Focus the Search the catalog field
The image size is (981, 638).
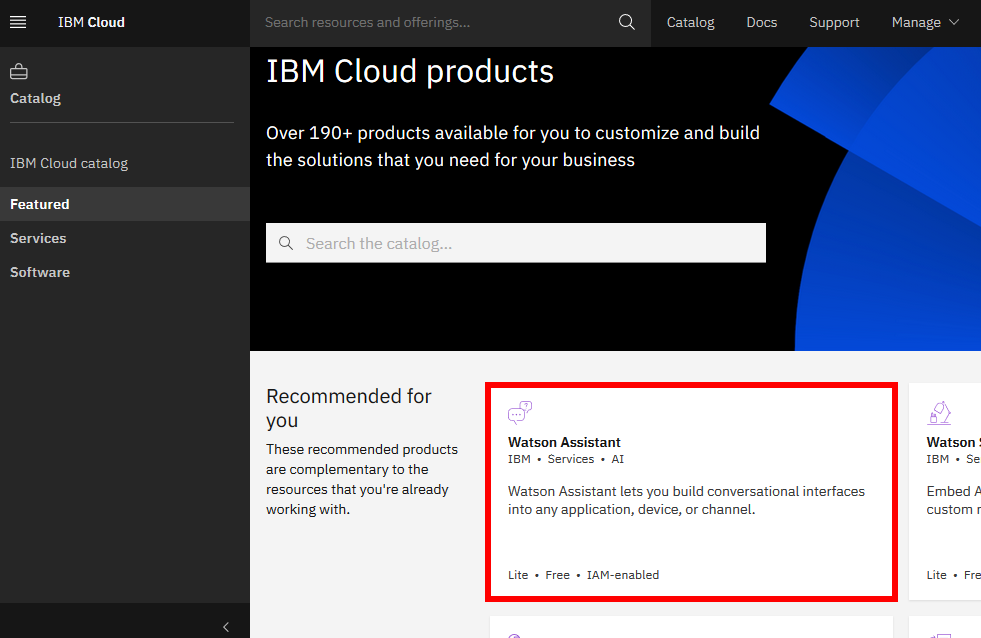(516, 243)
